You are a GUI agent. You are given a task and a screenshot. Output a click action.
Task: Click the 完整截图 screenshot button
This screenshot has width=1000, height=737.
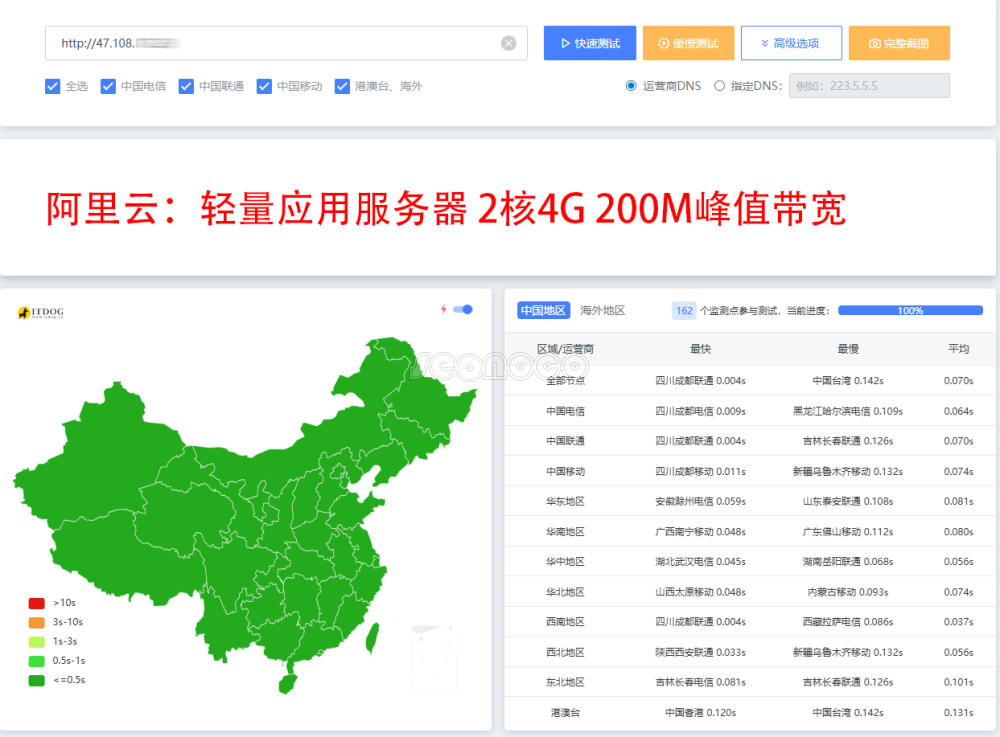(898, 43)
